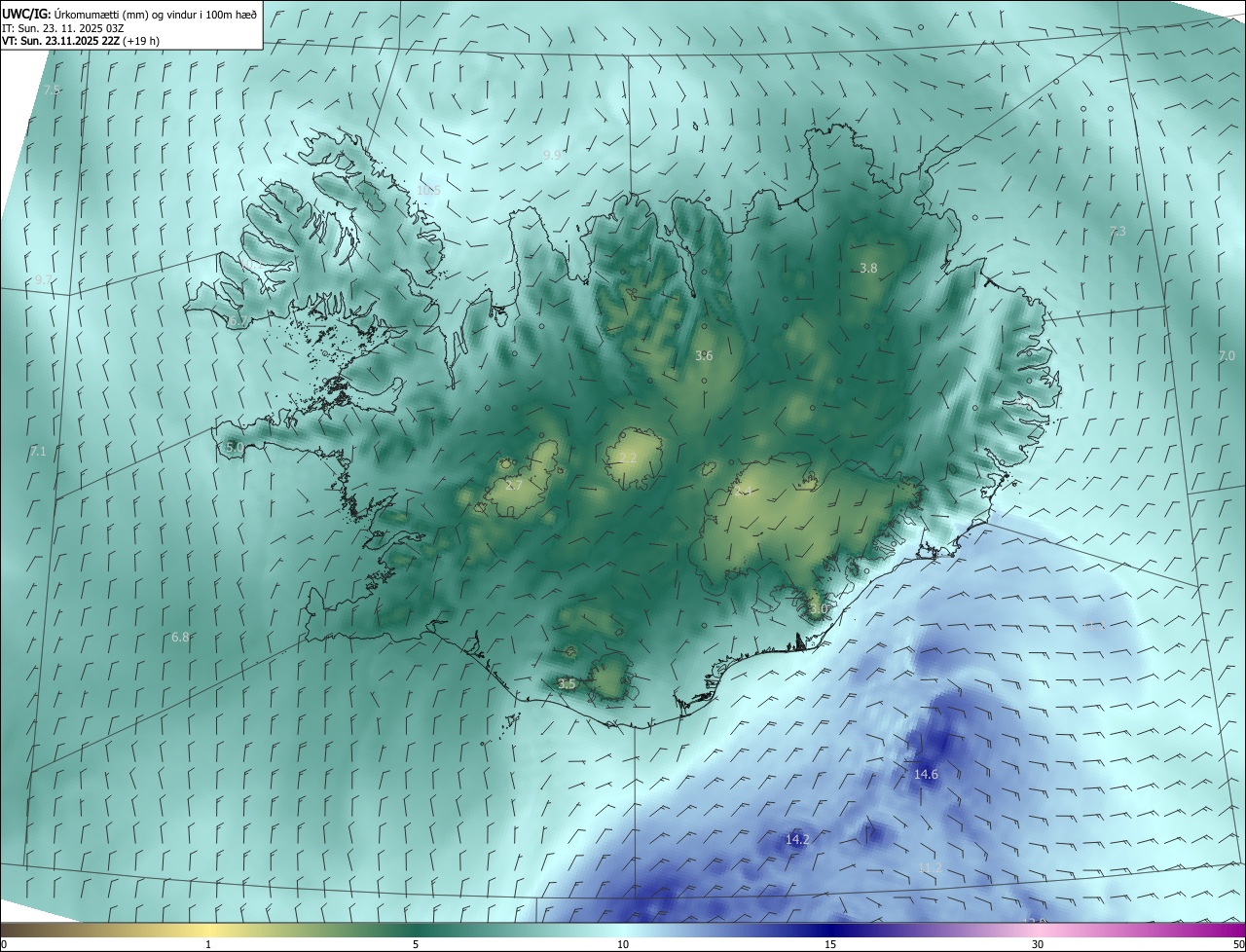Viewport: 1246px width, 952px height.
Task: Click the yellow section of the color bar
Action: click(208, 931)
